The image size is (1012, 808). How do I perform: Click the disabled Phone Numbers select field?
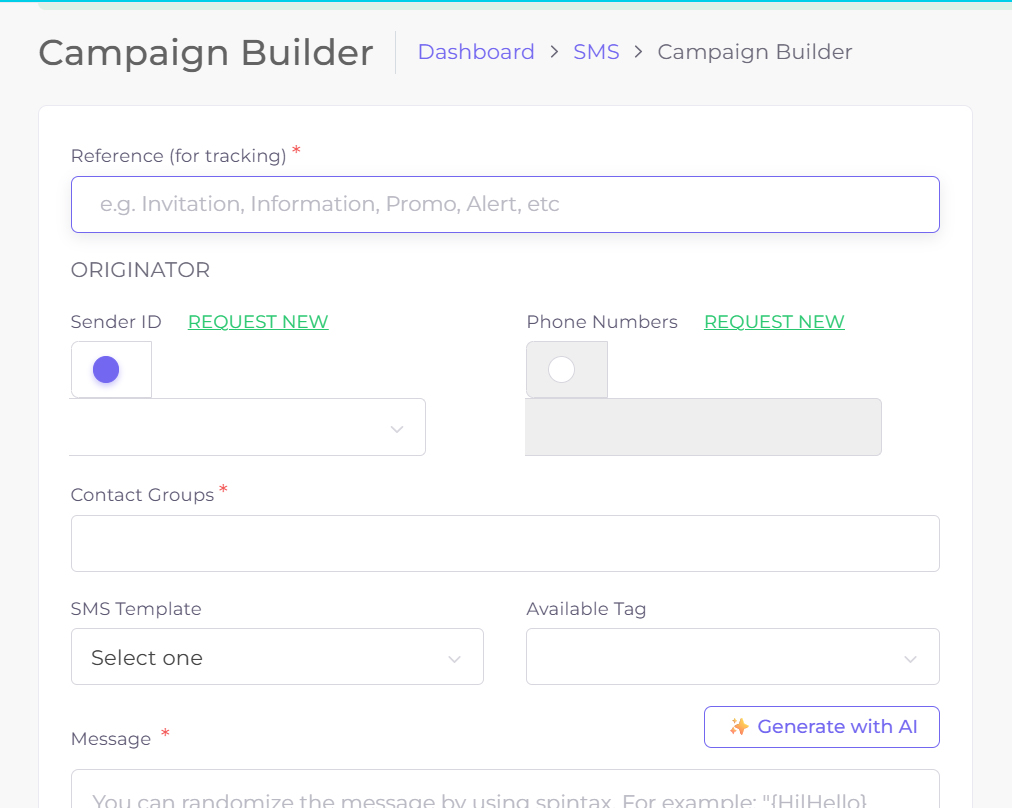click(703, 428)
